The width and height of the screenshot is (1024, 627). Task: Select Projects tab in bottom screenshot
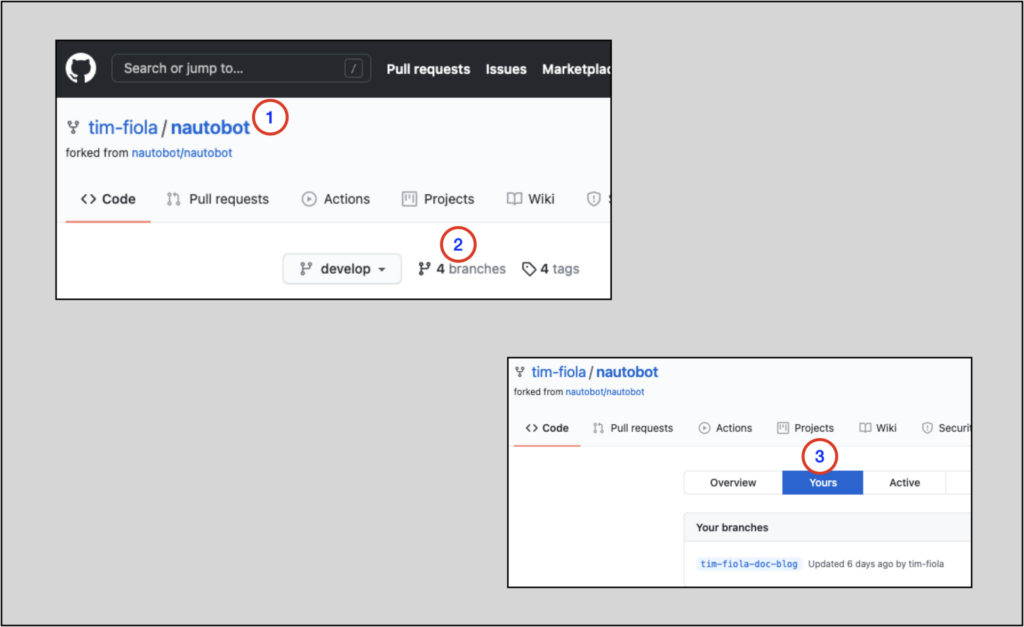[x=805, y=428]
